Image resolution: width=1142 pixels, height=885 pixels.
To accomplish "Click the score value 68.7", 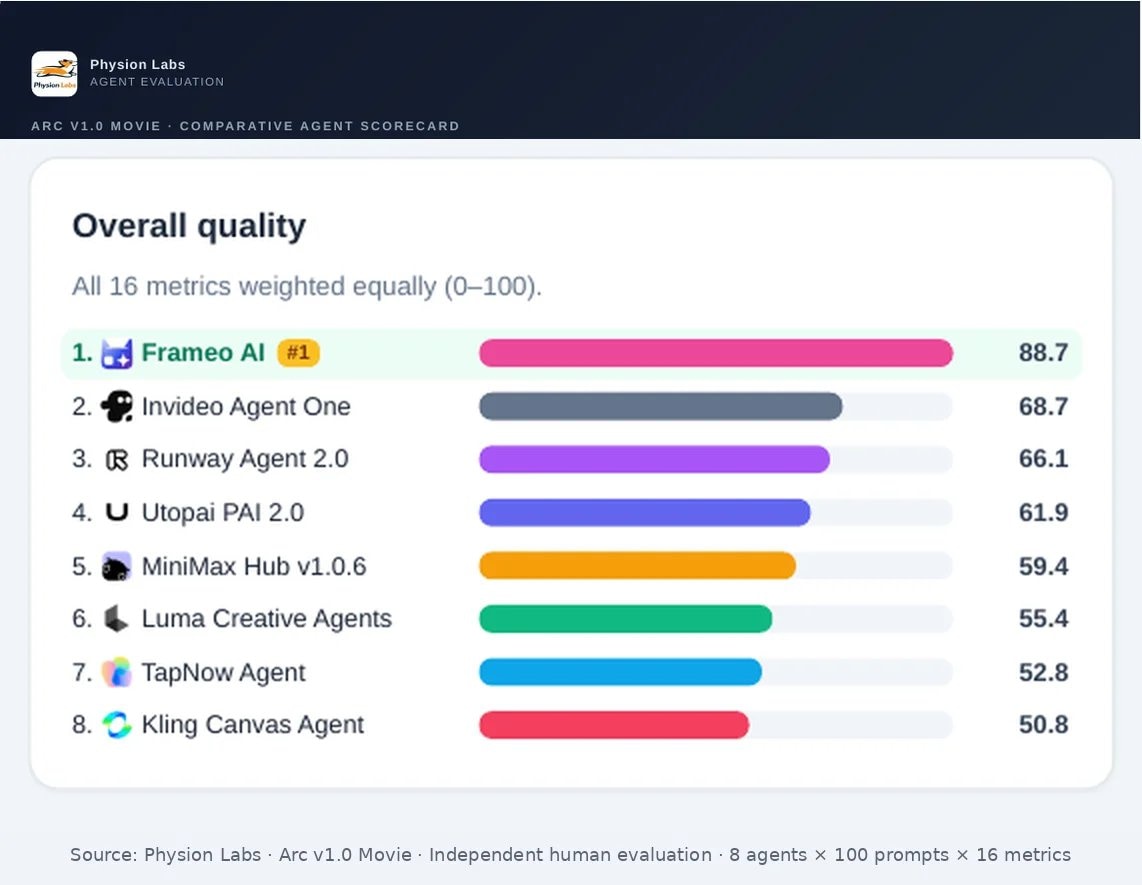I will click(1043, 406).
